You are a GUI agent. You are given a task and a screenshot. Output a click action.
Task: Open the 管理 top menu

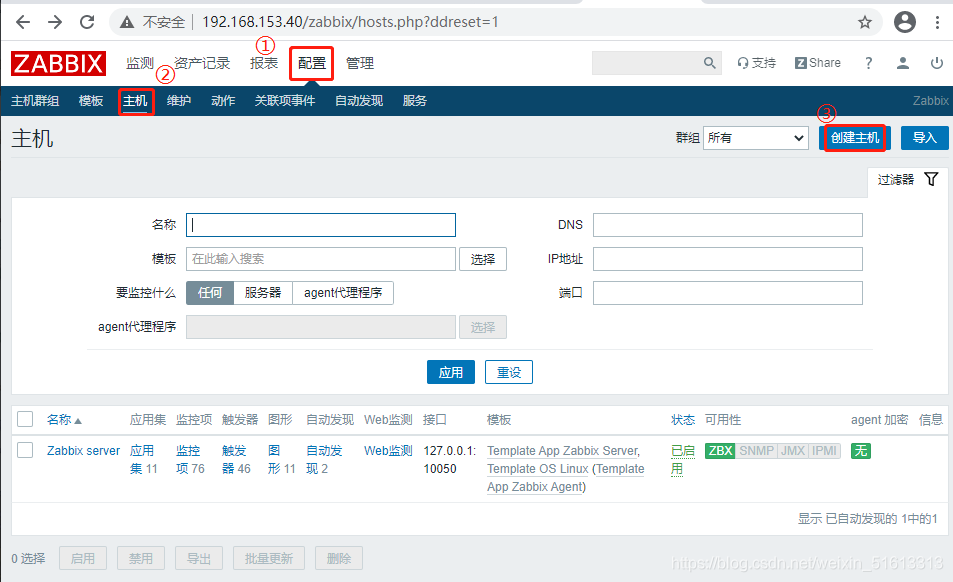point(360,63)
